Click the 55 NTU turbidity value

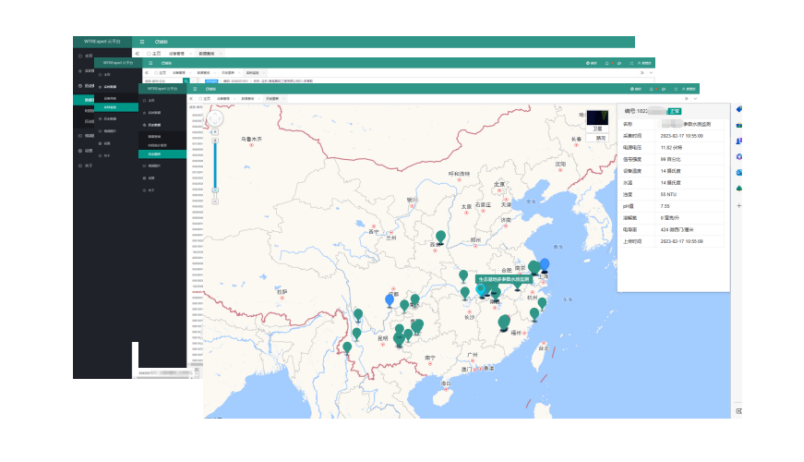pyautogui.click(x=669, y=194)
